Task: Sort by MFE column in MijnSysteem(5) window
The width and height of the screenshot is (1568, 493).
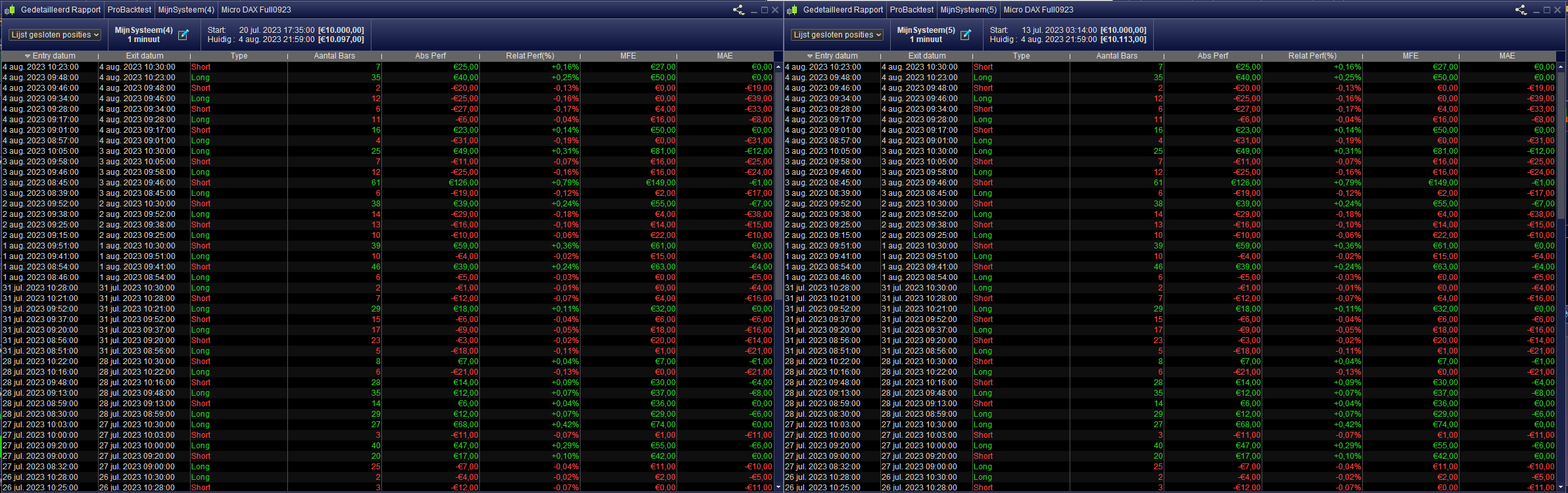Action: click(1411, 56)
